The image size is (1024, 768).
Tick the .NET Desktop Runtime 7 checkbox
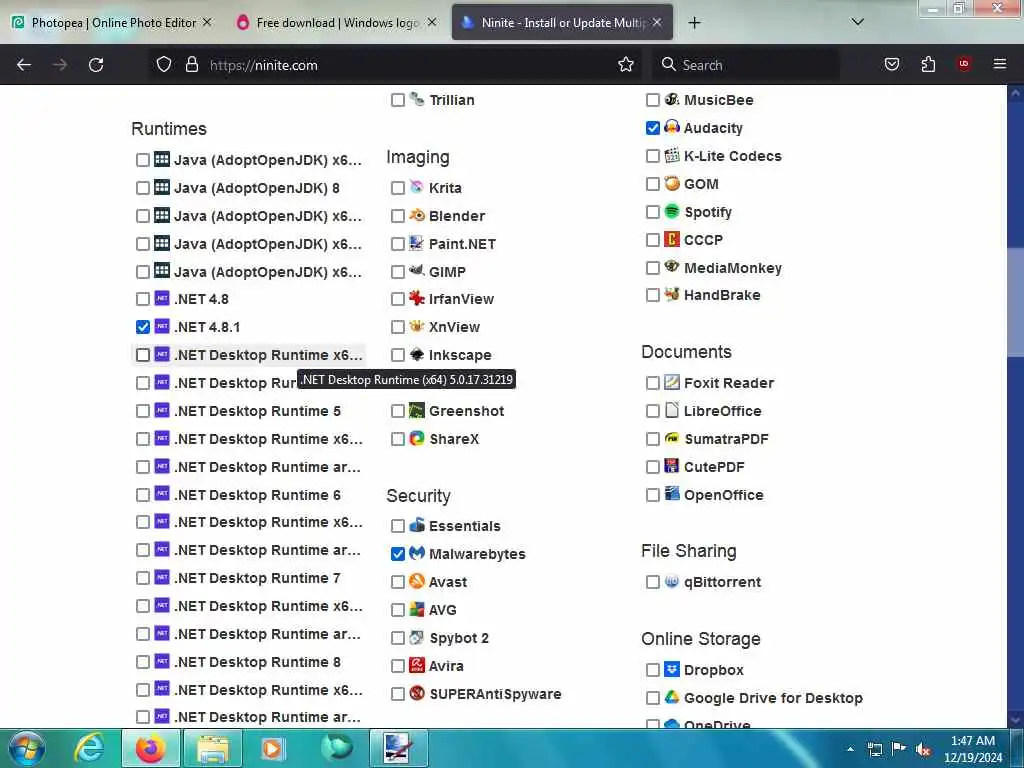[x=142, y=578]
